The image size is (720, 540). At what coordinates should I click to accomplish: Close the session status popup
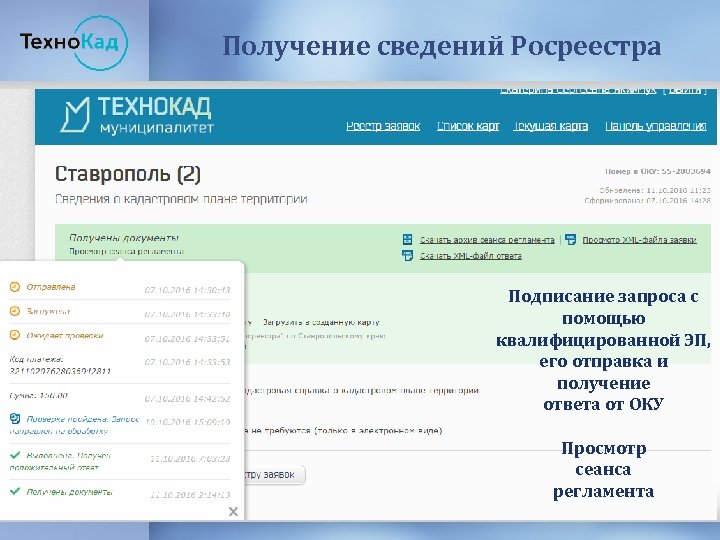click(233, 512)
